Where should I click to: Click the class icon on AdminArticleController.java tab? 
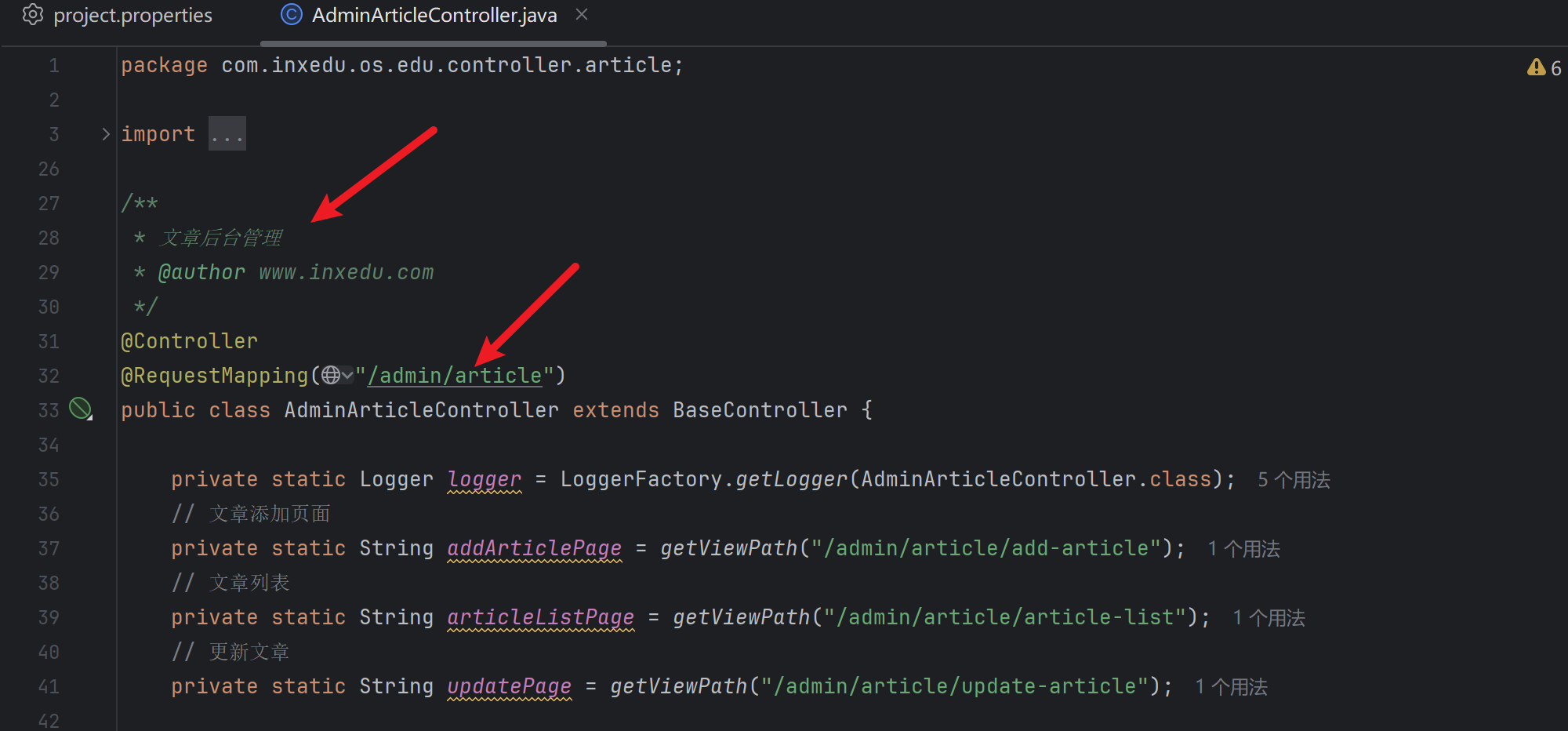click(x=292, y=15)
